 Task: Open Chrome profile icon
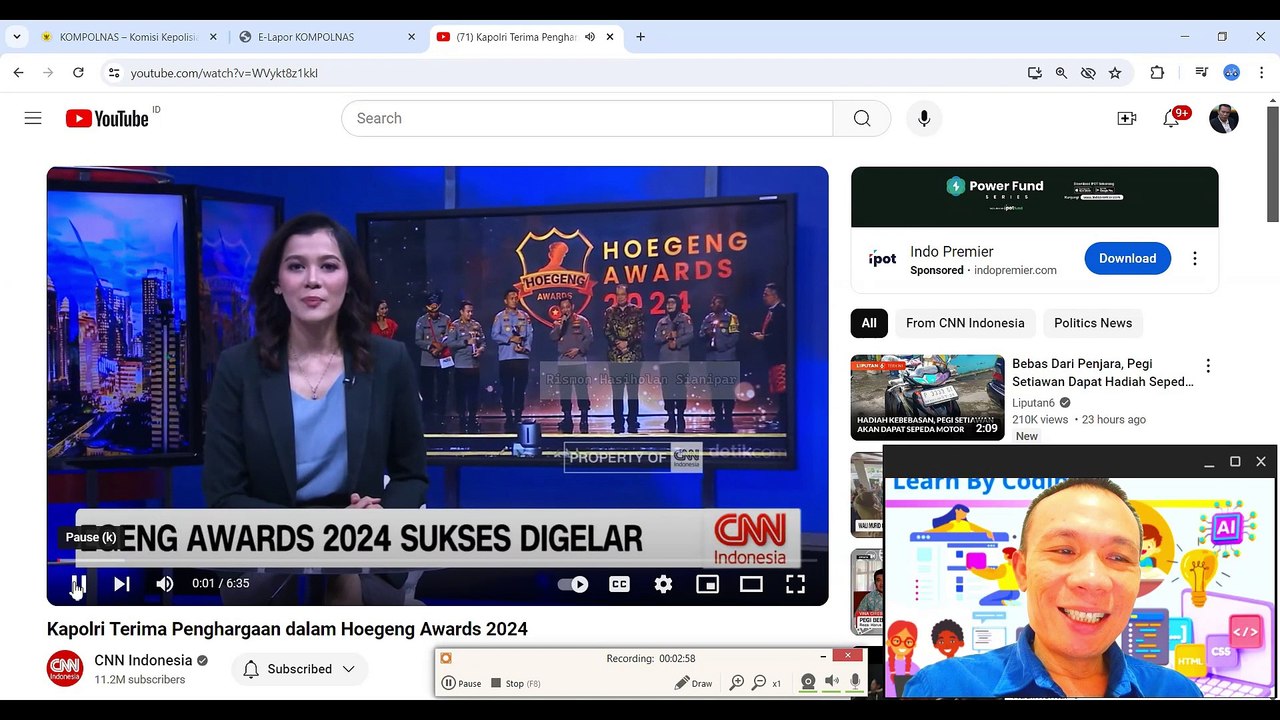(x=1232, y=73)
